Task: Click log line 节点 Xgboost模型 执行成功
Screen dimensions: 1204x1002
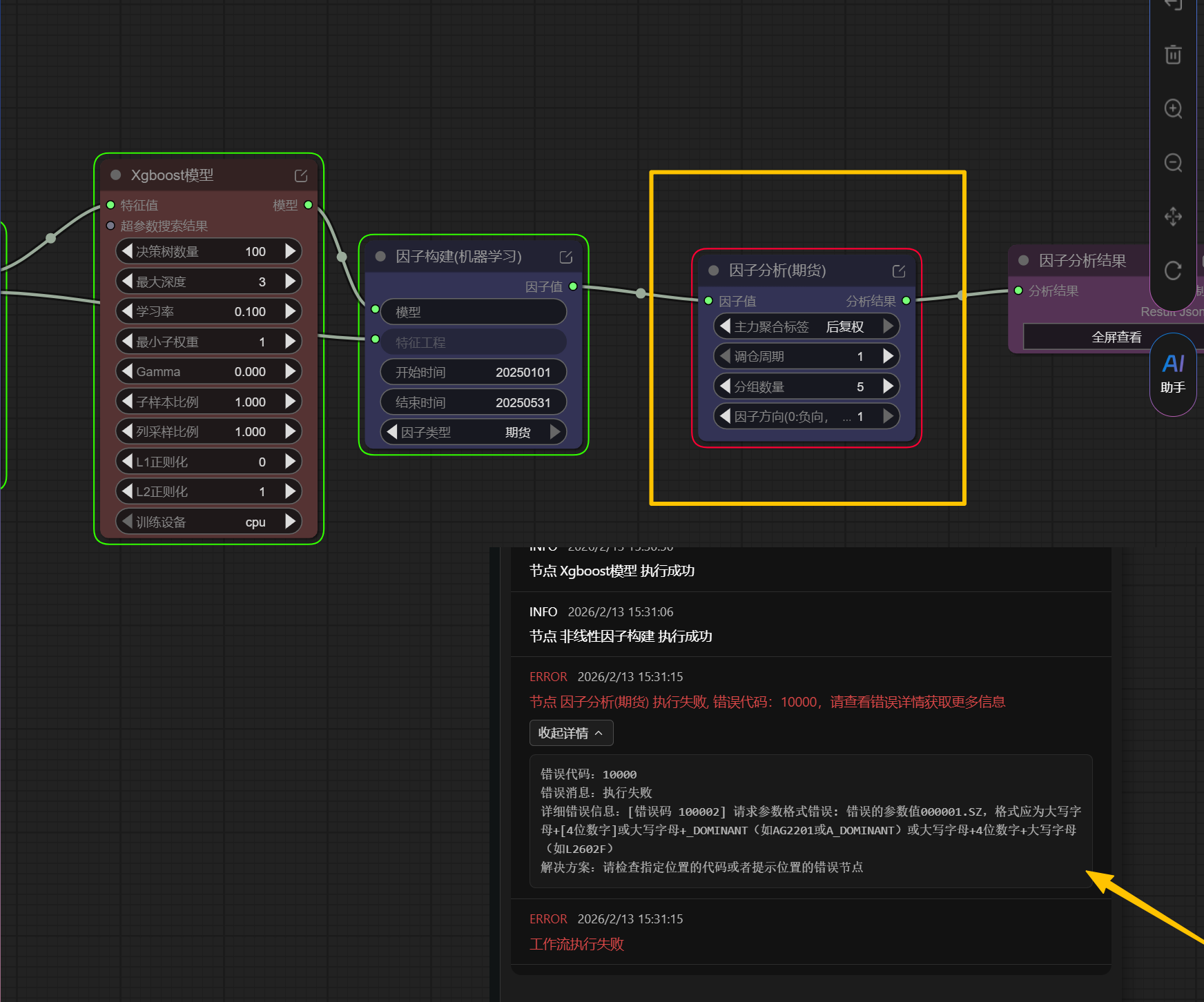Action: click(x=612, y=571)
